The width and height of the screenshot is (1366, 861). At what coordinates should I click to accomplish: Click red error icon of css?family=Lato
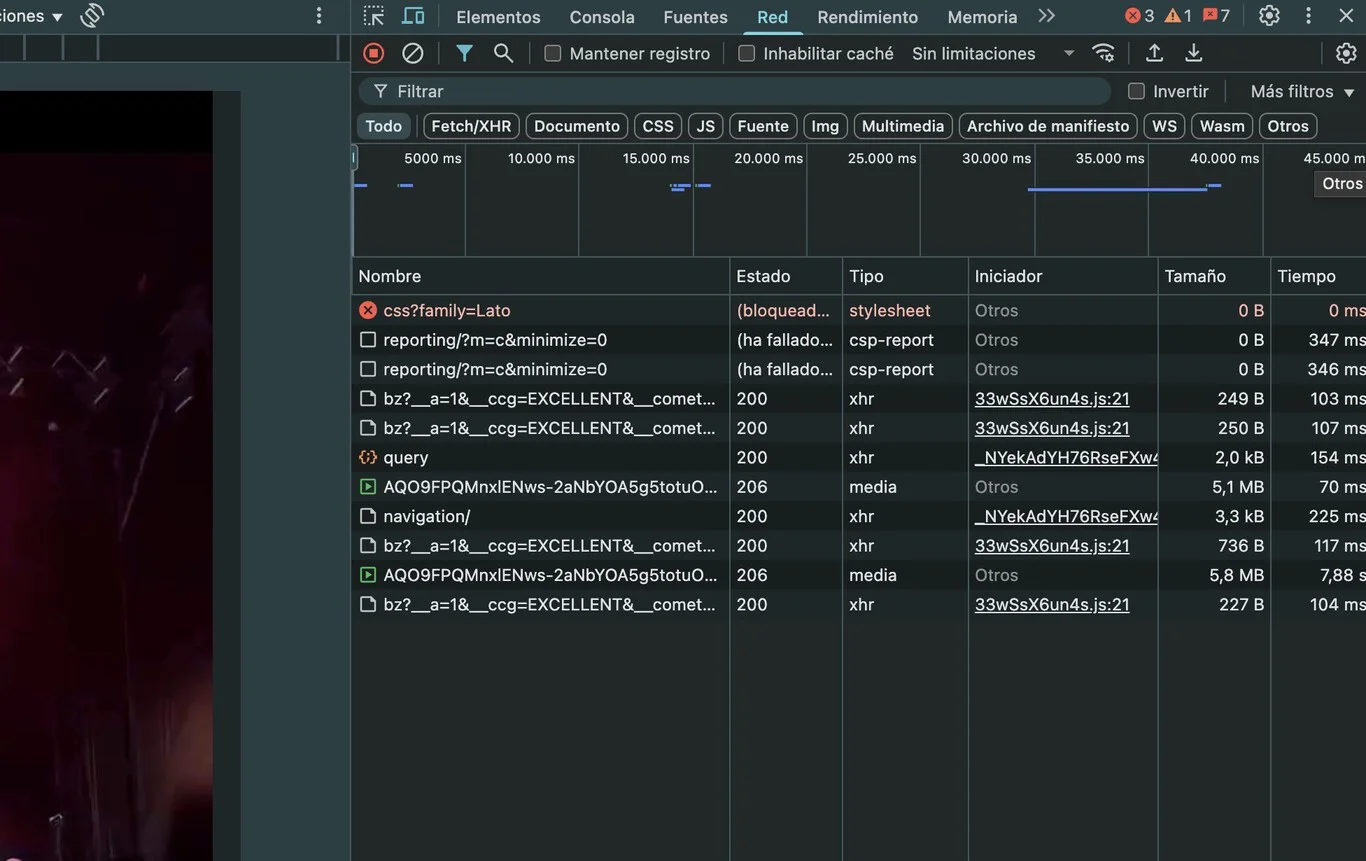pos(368,311)
